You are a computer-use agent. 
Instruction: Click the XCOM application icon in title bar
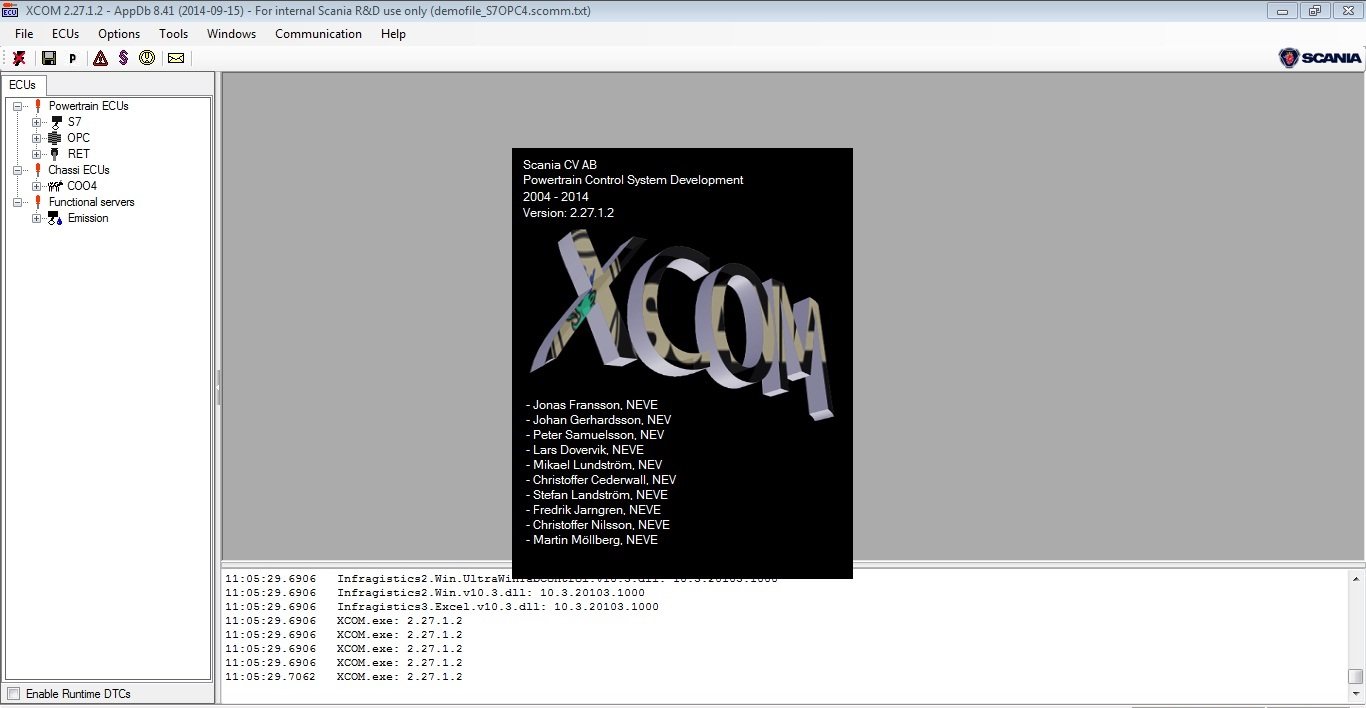point(11,11)
